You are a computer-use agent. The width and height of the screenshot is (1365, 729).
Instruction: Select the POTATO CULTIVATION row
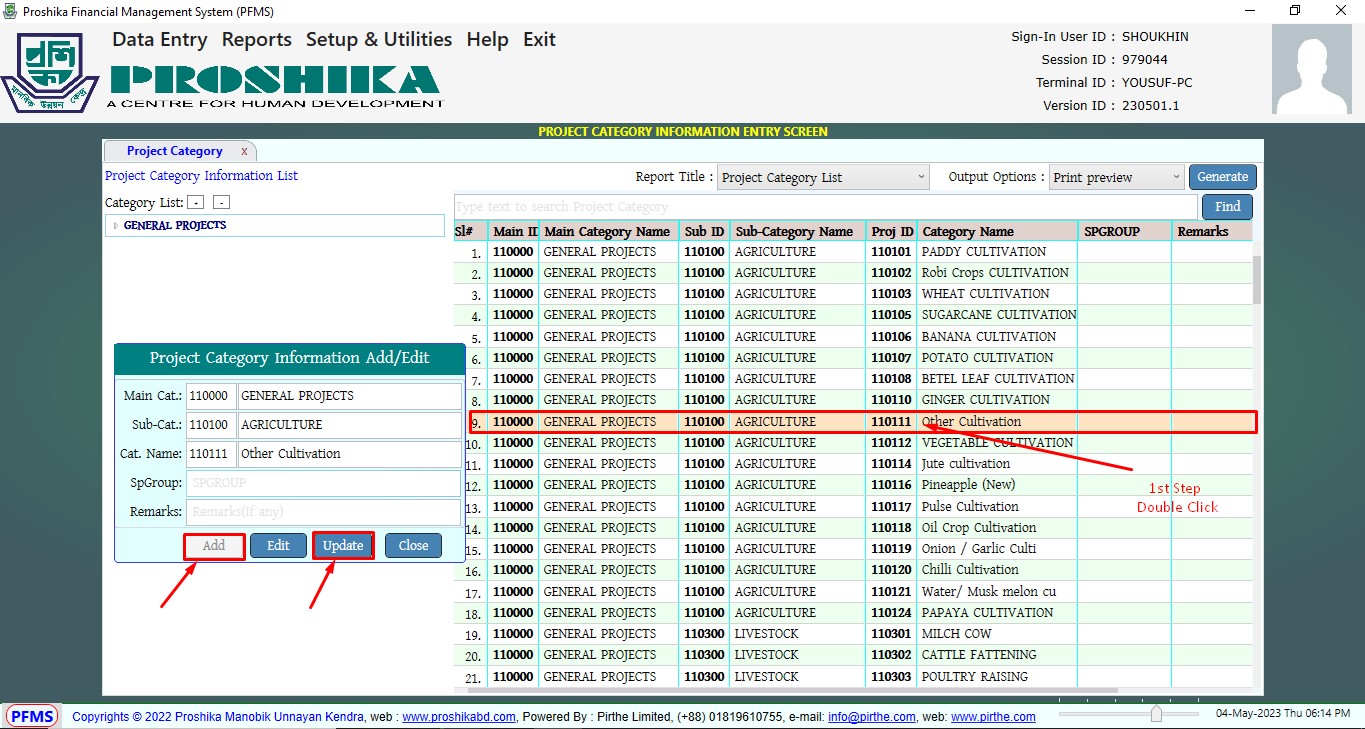click(854, 358)
